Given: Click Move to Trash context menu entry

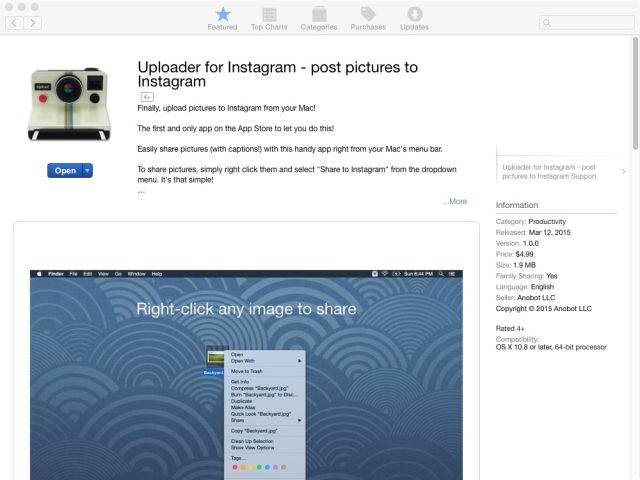Looking at the screenshot, I should point(247,371).
